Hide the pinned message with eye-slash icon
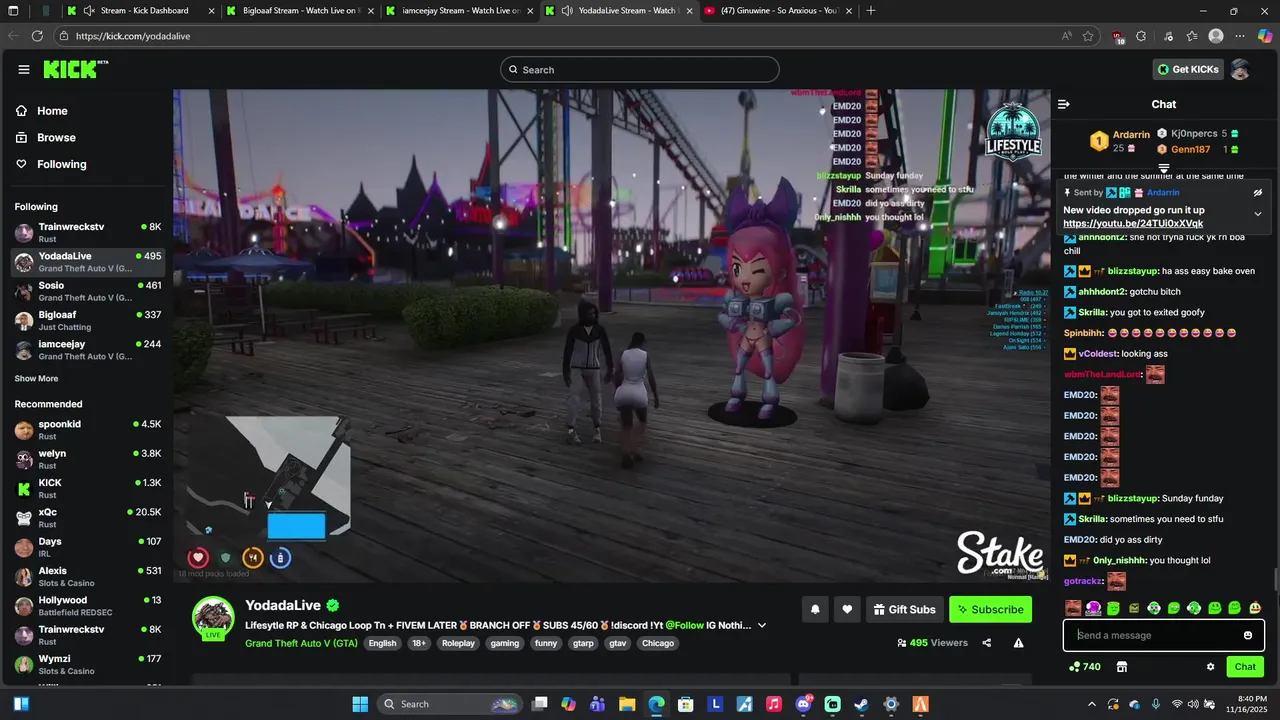 (x=1258, y=192)
